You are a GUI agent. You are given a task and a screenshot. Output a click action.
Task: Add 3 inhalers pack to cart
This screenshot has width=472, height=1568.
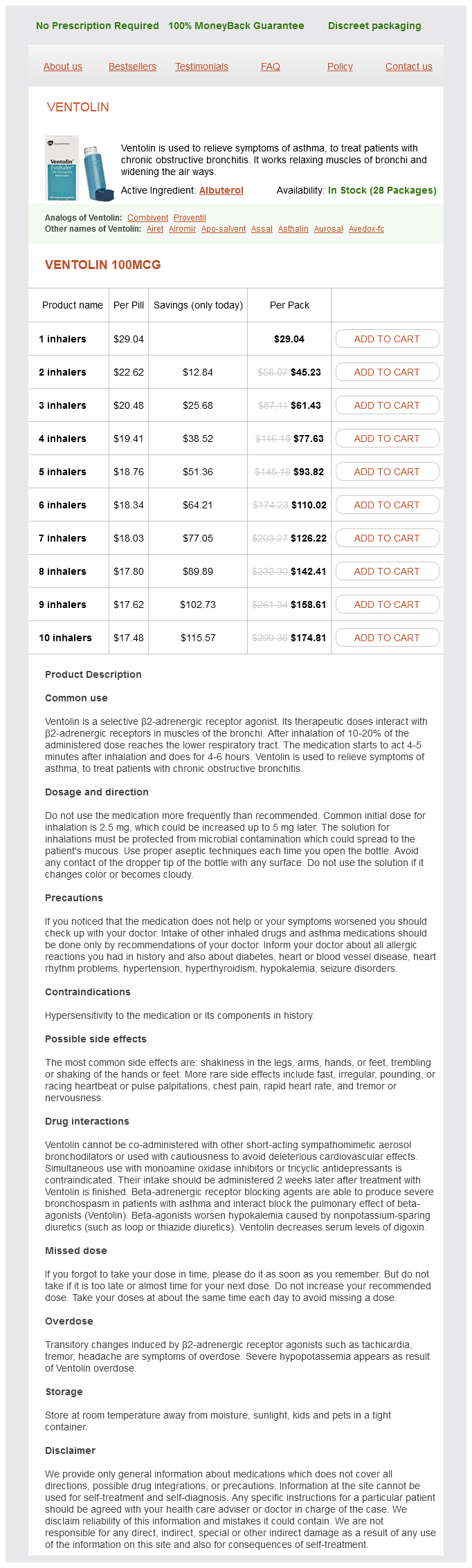pyautogui.click(x=387, y=405)
